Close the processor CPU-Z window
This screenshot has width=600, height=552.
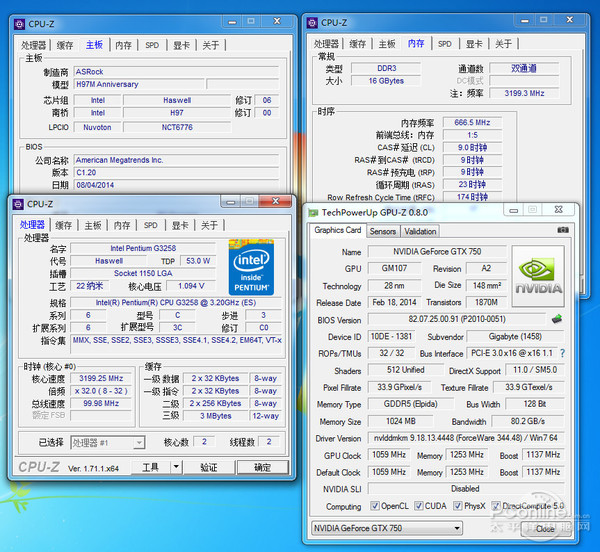tap(276, 201)
